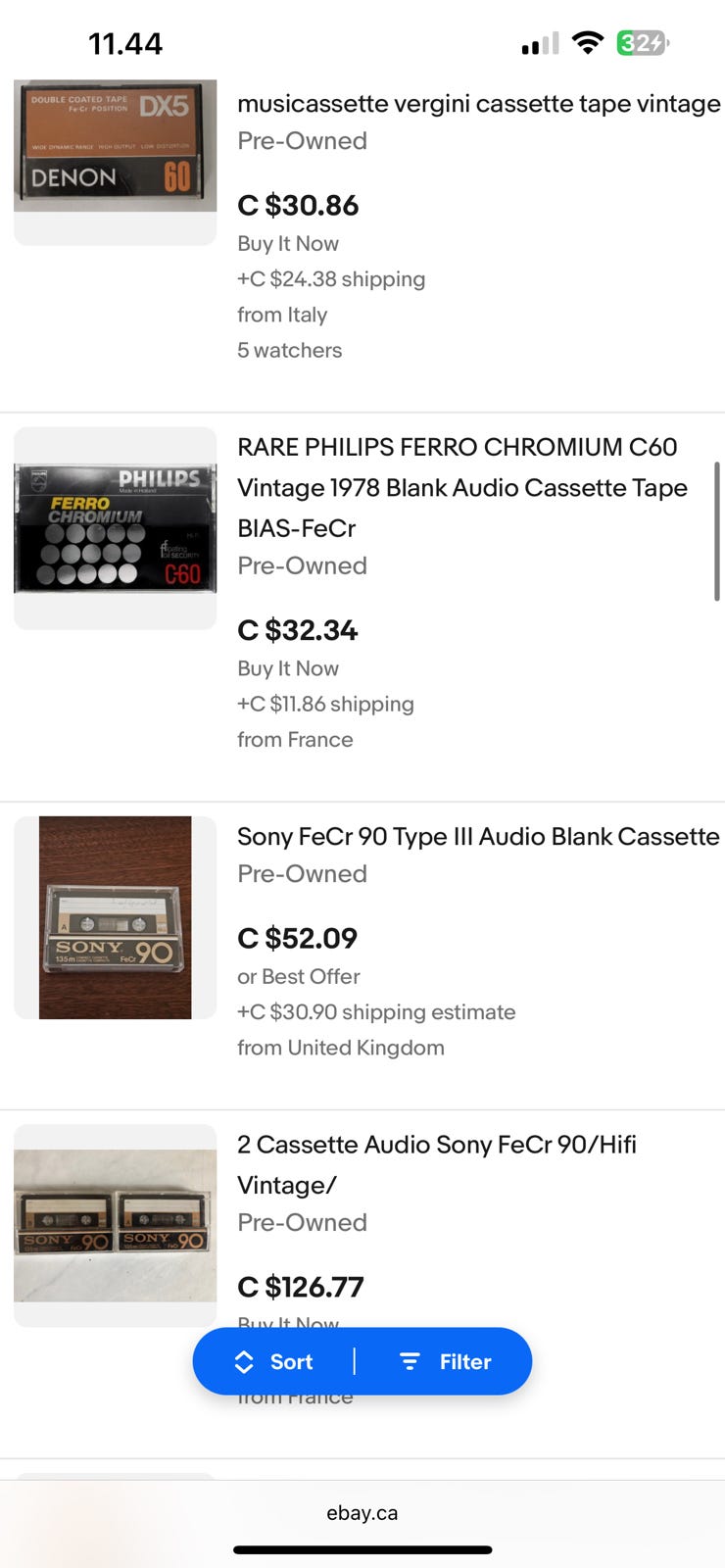Open the Denon DX5 cassette thumbnail
This screenshot has width=725, height=1568.
(x=115, y=147)
